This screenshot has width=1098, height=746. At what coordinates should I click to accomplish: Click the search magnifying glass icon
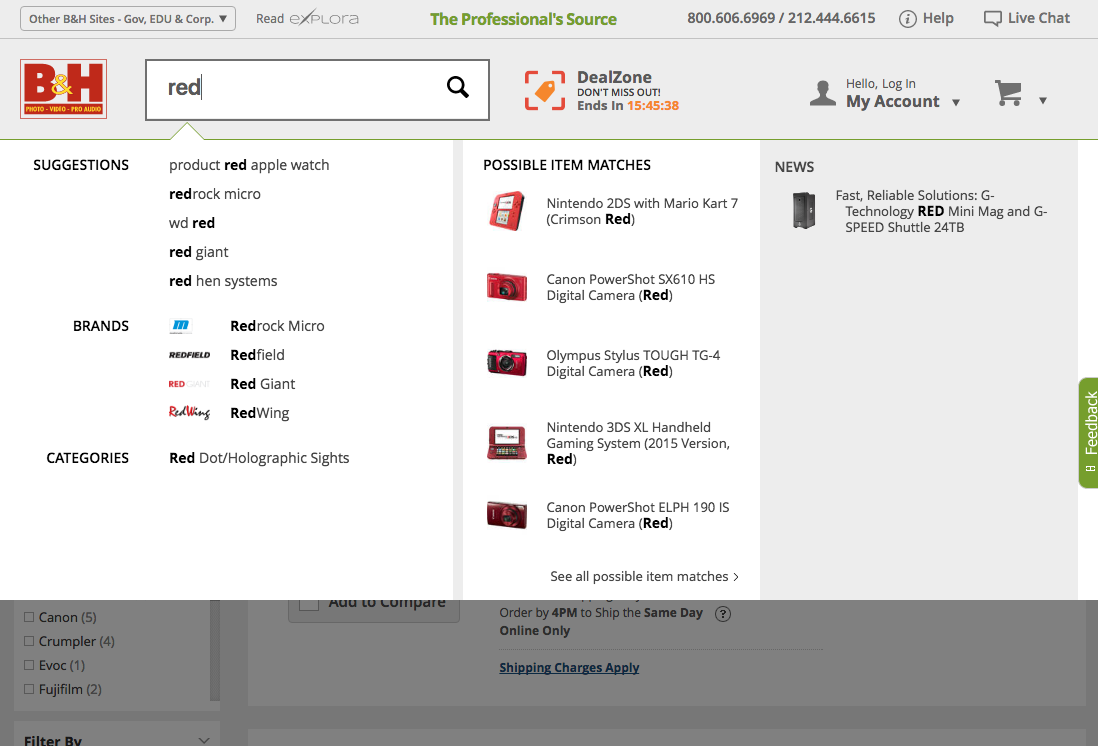coord(457,88)
